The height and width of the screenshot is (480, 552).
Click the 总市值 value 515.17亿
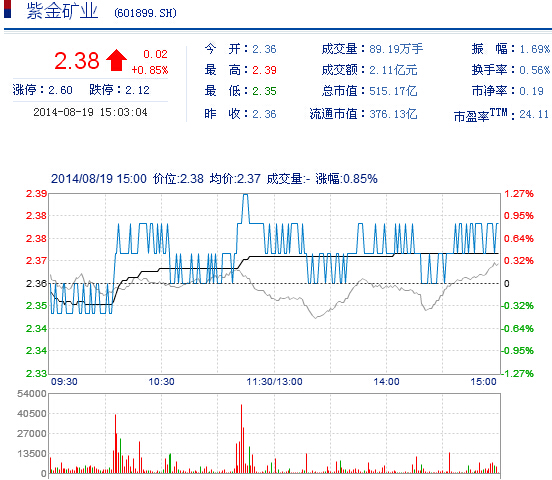pyautogui.click(x=393, y=91)
